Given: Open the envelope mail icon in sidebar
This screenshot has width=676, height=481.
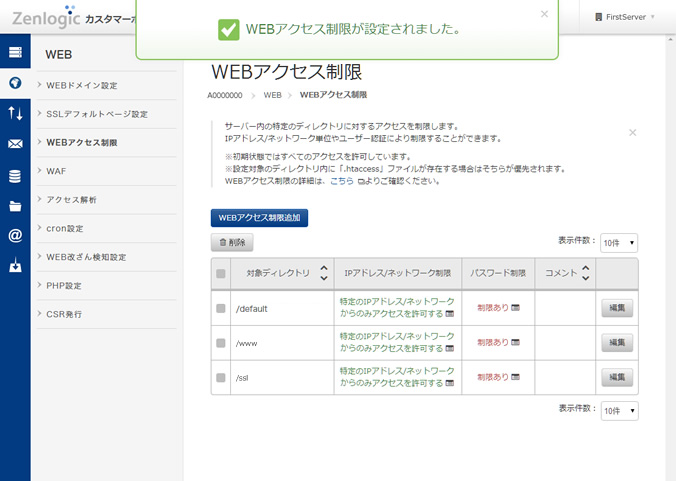Looking at the screenshot, I should (x=15, y=144).
